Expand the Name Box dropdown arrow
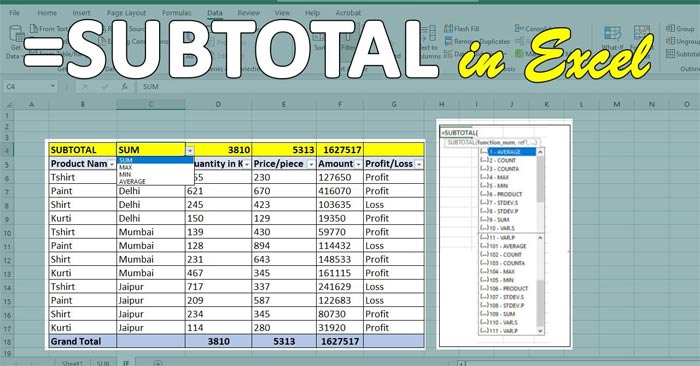Image resolution: width=700 pixels, height=366 pixels. [x=53, y=87]
